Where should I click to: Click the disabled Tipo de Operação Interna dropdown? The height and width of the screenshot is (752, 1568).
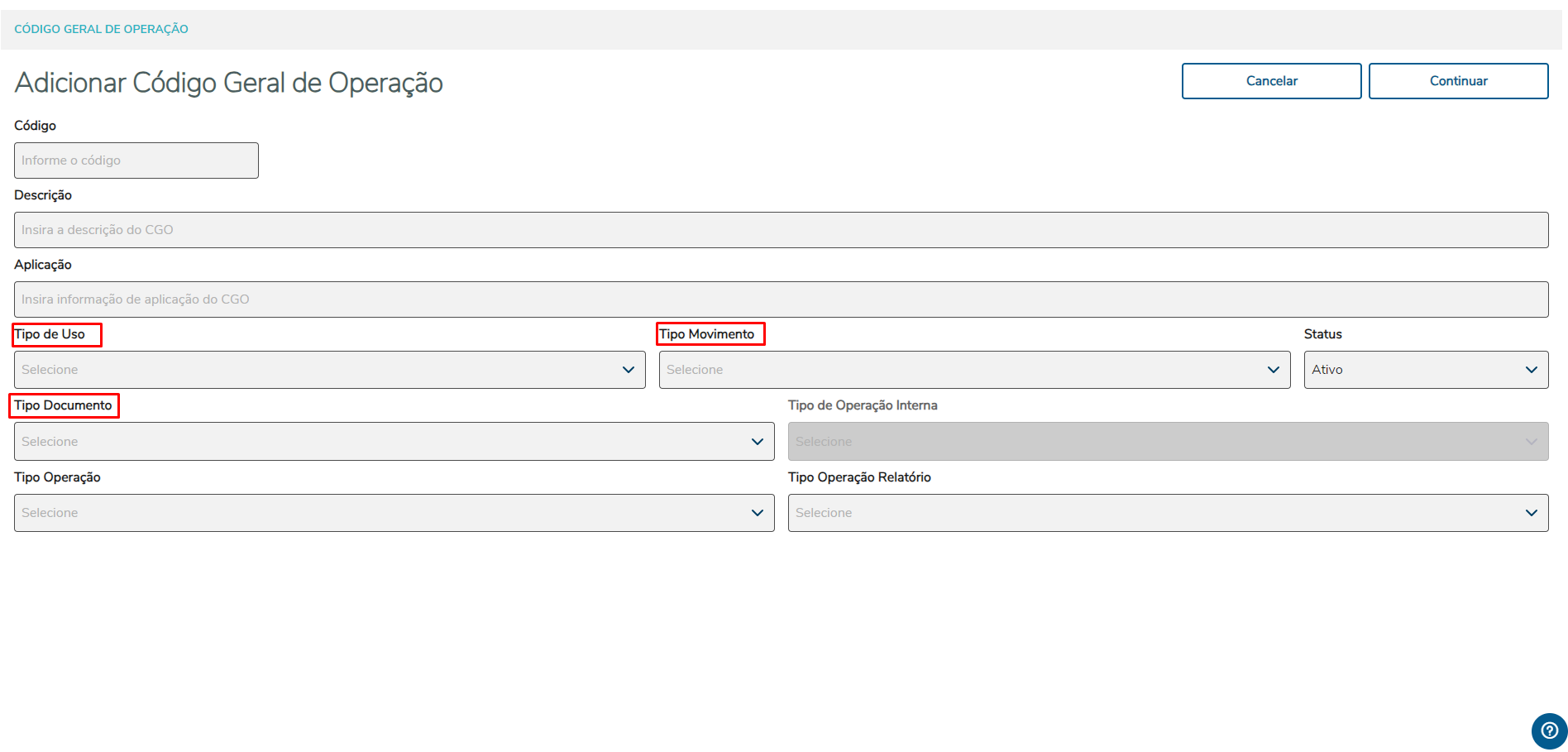click(x=1168, y=442)
